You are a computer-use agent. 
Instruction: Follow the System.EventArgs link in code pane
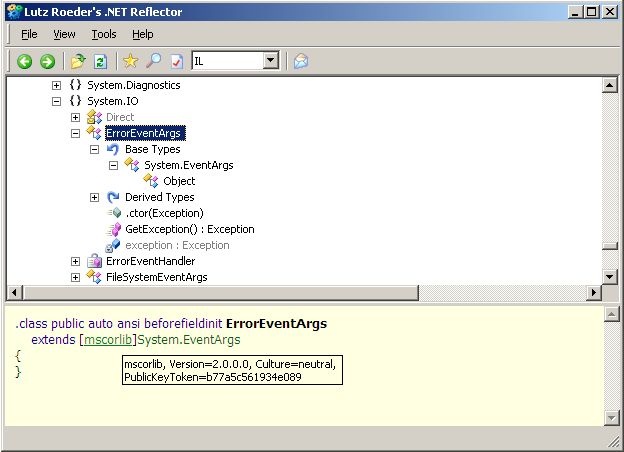189,340
